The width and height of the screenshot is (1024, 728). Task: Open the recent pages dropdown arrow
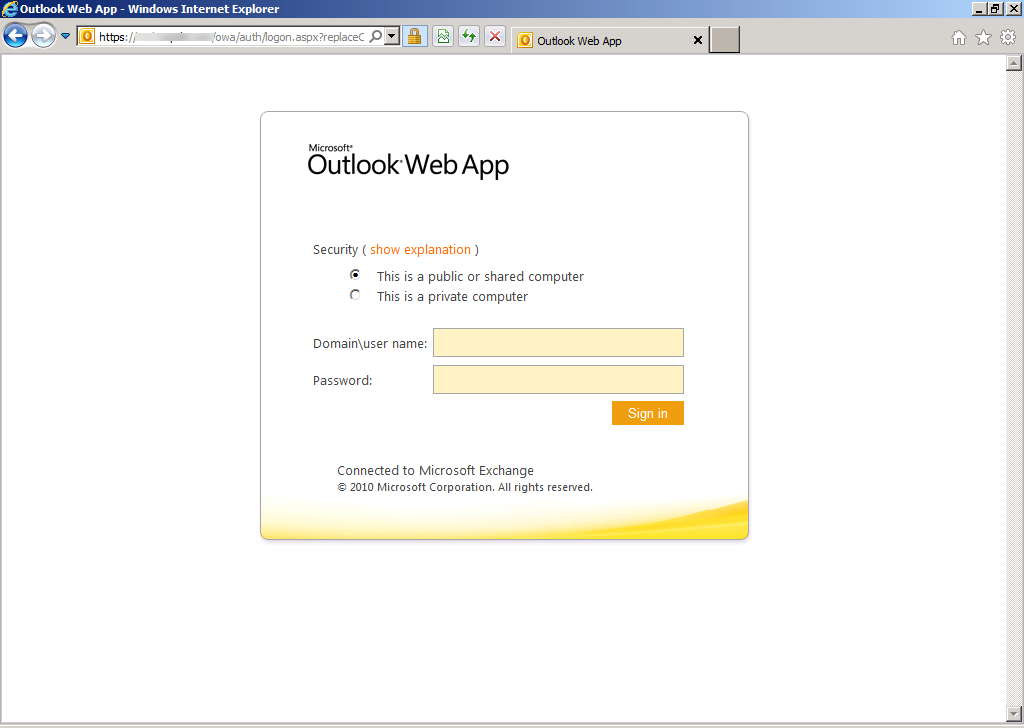tap(65, 36)
